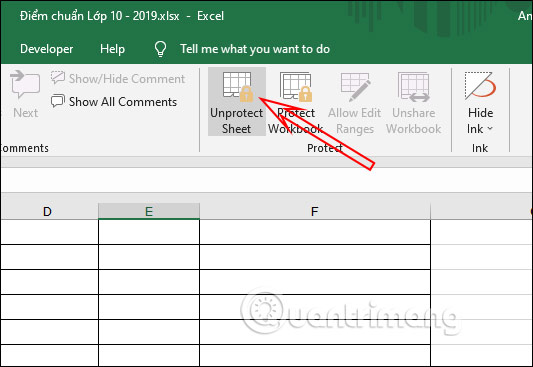
Task: Click the Unshare Workbook icon
Action: coord(414,87)
